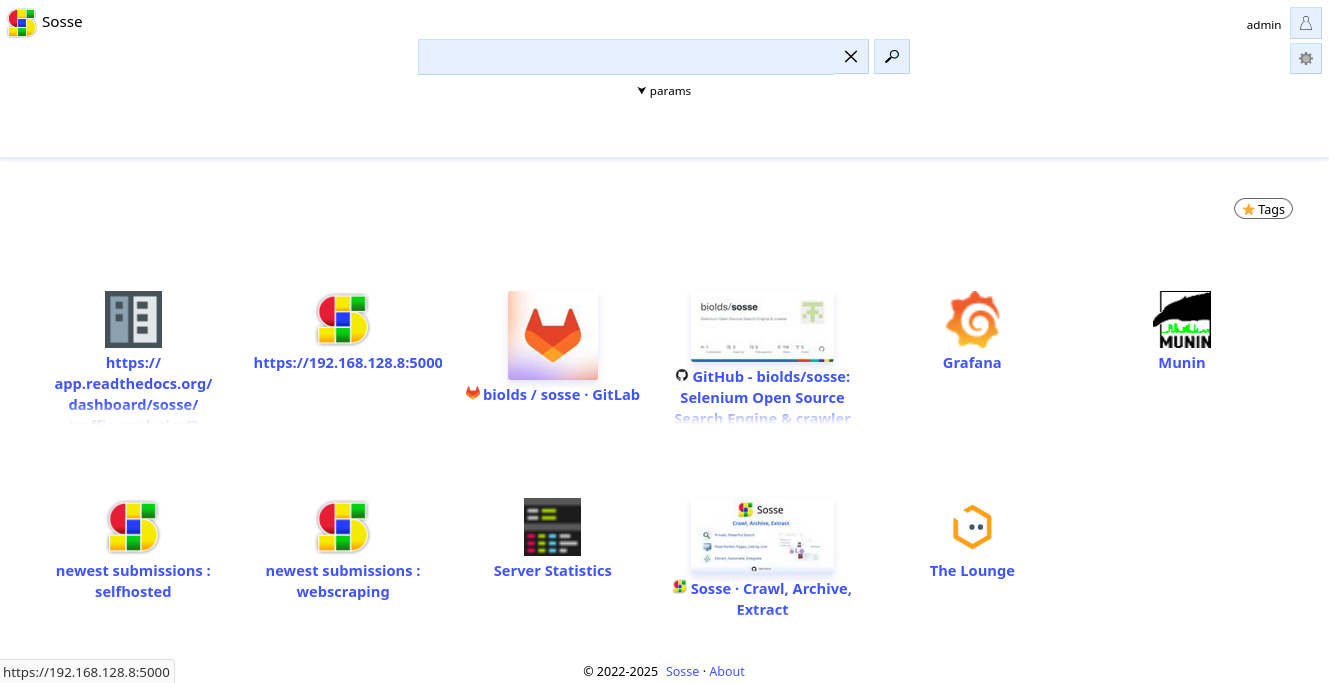Click icon above newest submissions webscraping

pos(343,527)
